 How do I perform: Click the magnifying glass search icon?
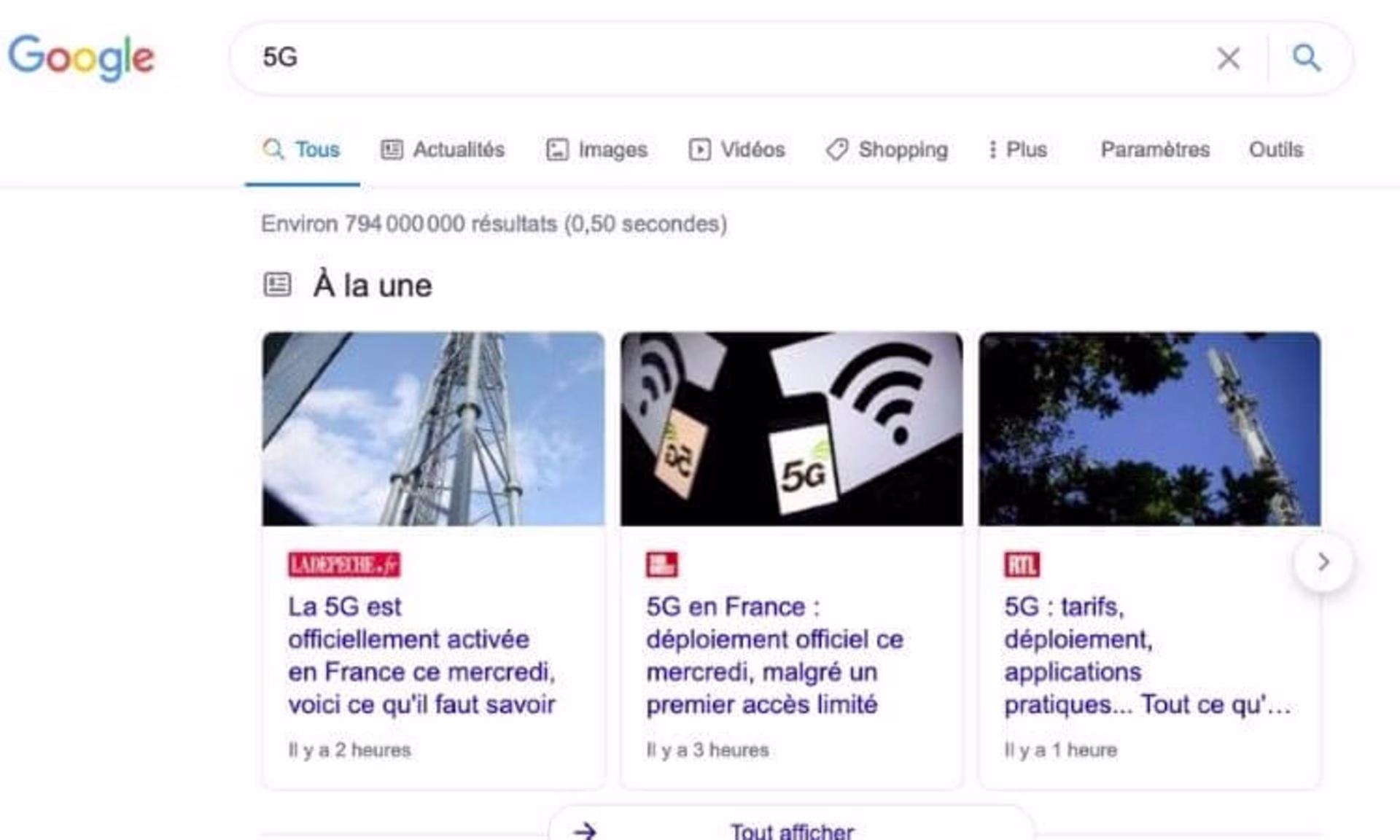(1306, 58)
